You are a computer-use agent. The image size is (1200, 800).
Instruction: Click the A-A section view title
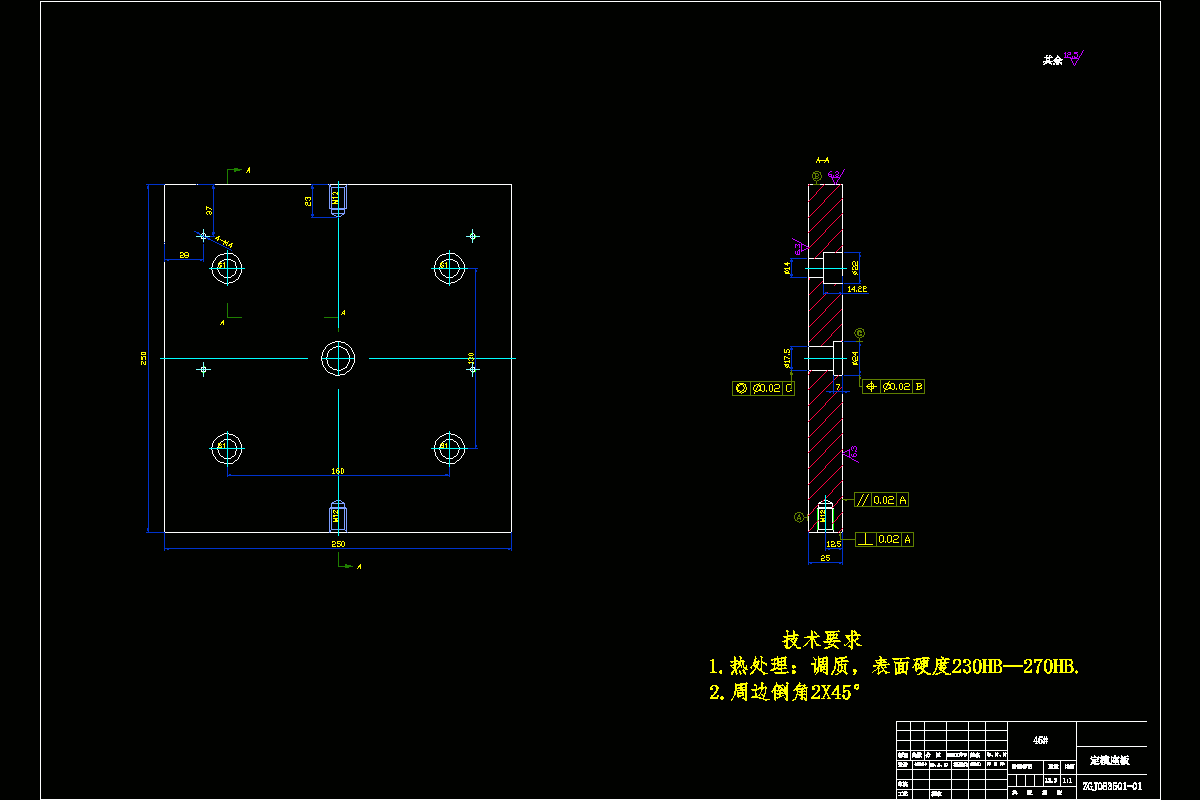tap(822, 160)
